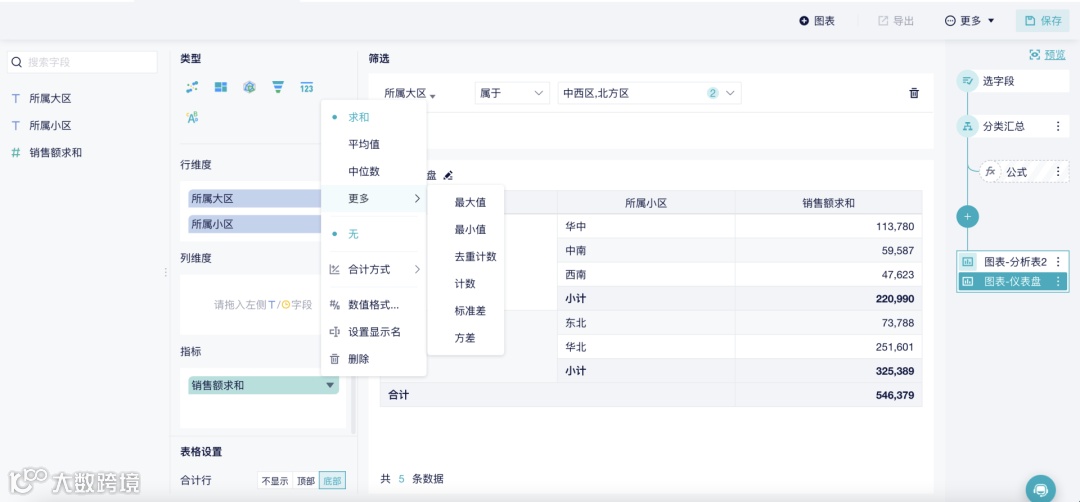Click the chat support bubble icon
Image resolution: width=1080 pixels, height=502 pixels.
click(x=1040, y=490)
